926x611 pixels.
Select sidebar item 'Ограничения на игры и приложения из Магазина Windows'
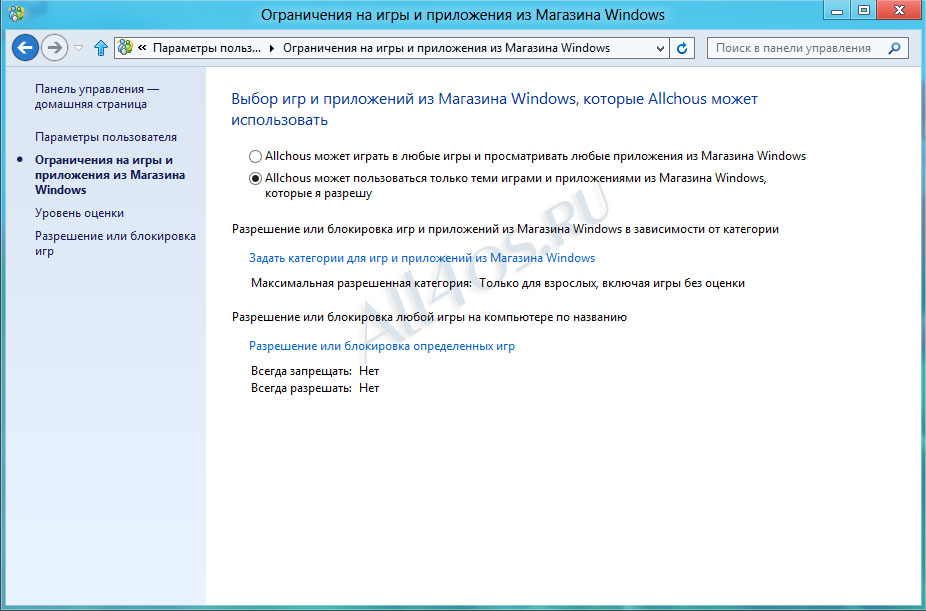point(110,175)
